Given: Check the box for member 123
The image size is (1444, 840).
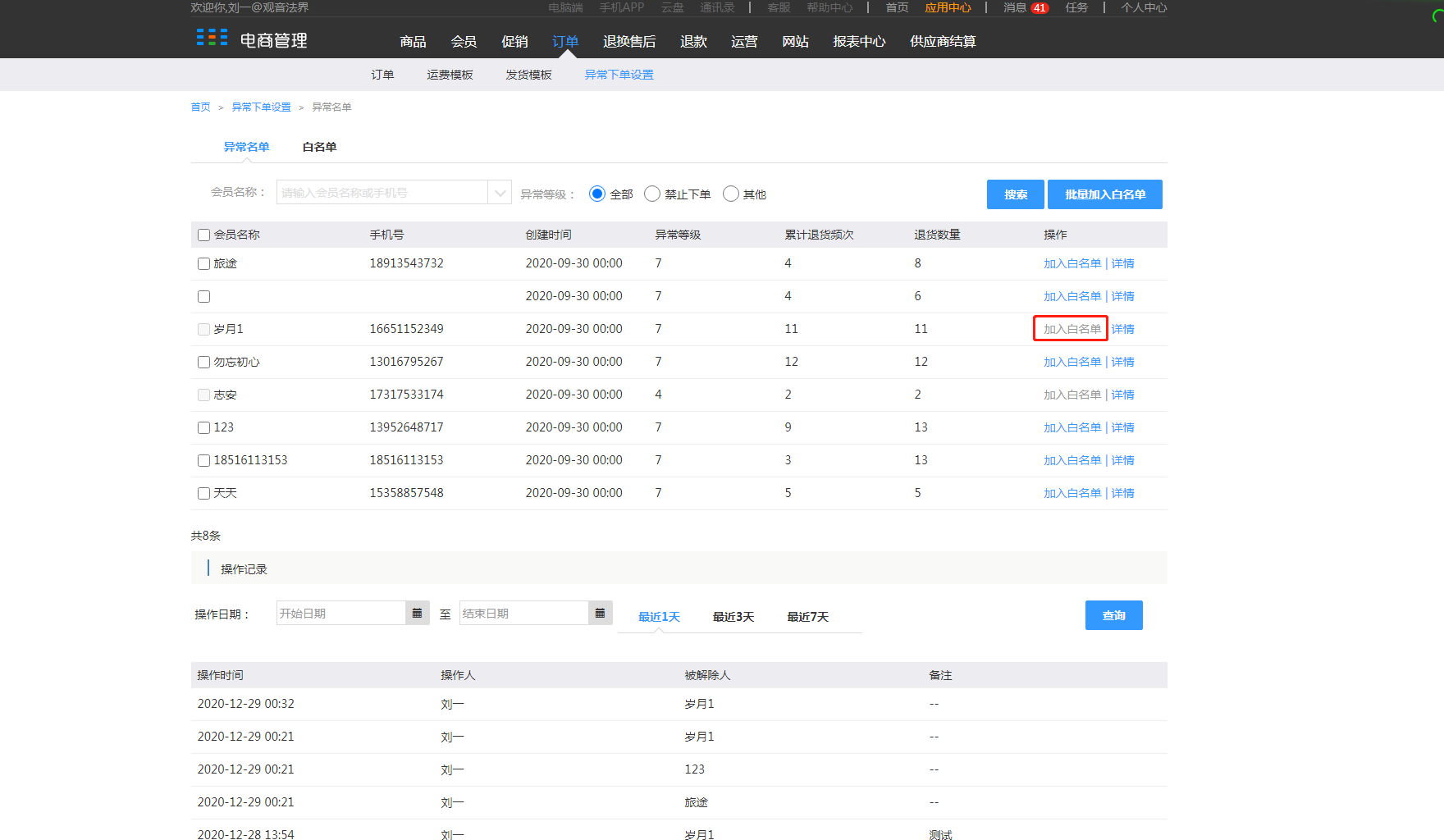Looking at the screenshot, I should tap(203, 428).
